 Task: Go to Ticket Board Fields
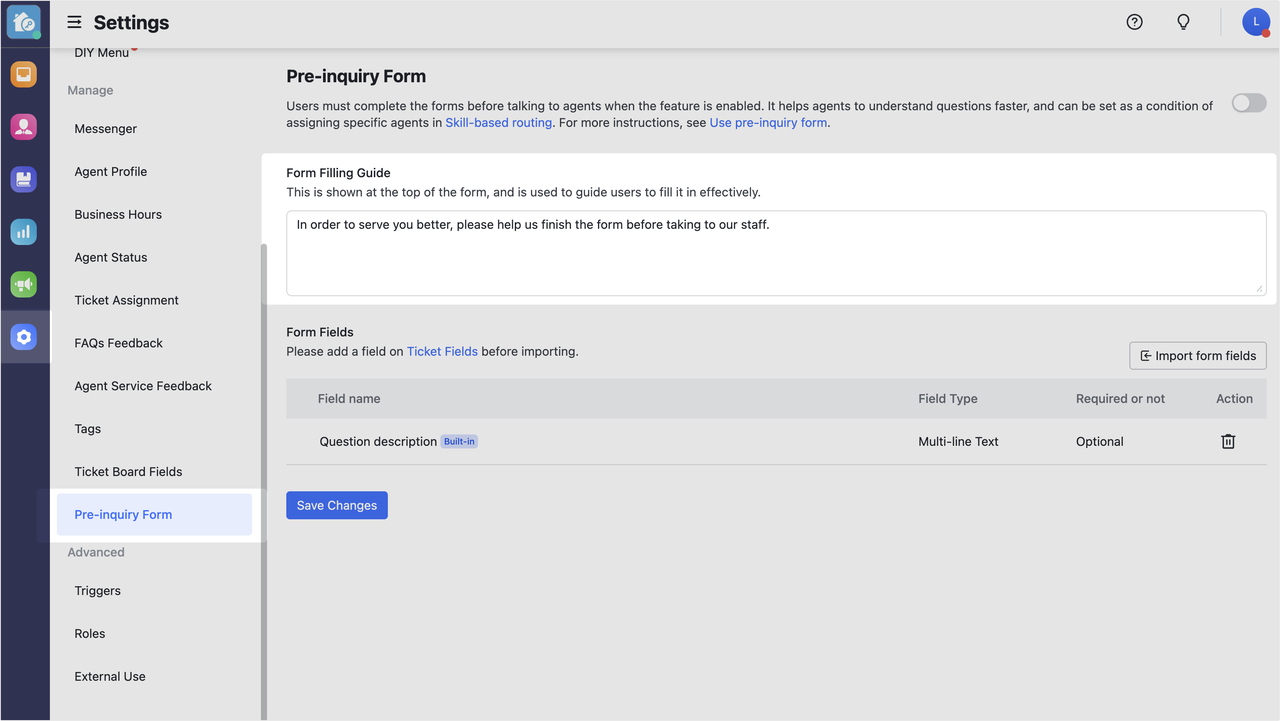pyautogui.click(x=128, y=473)
